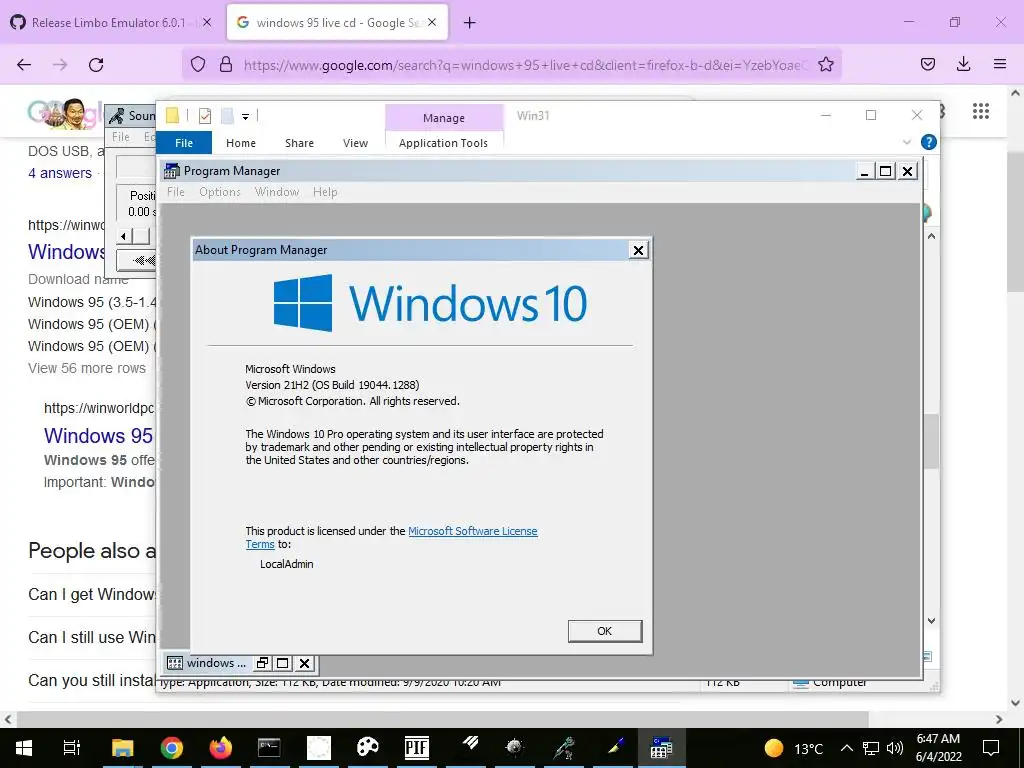The width and height of the screenshot is (1024, 768).
Task: Open Program Manager taskbar icon
Action: coord(661,748)
